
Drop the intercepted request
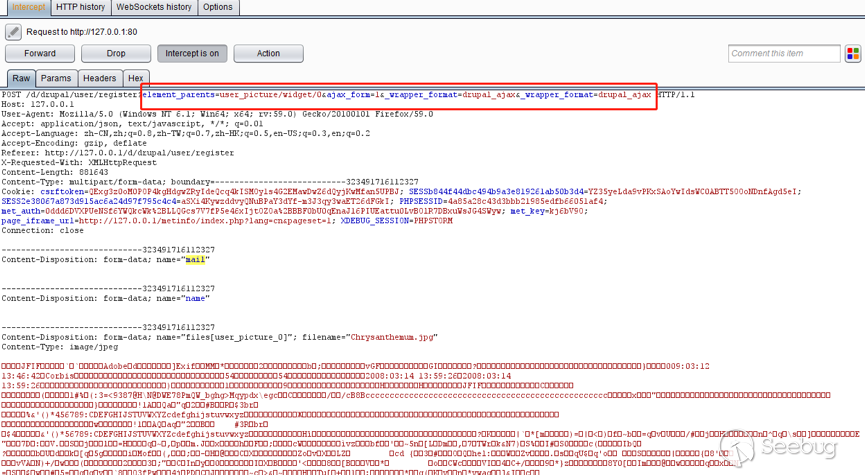(x=116, y=53)
